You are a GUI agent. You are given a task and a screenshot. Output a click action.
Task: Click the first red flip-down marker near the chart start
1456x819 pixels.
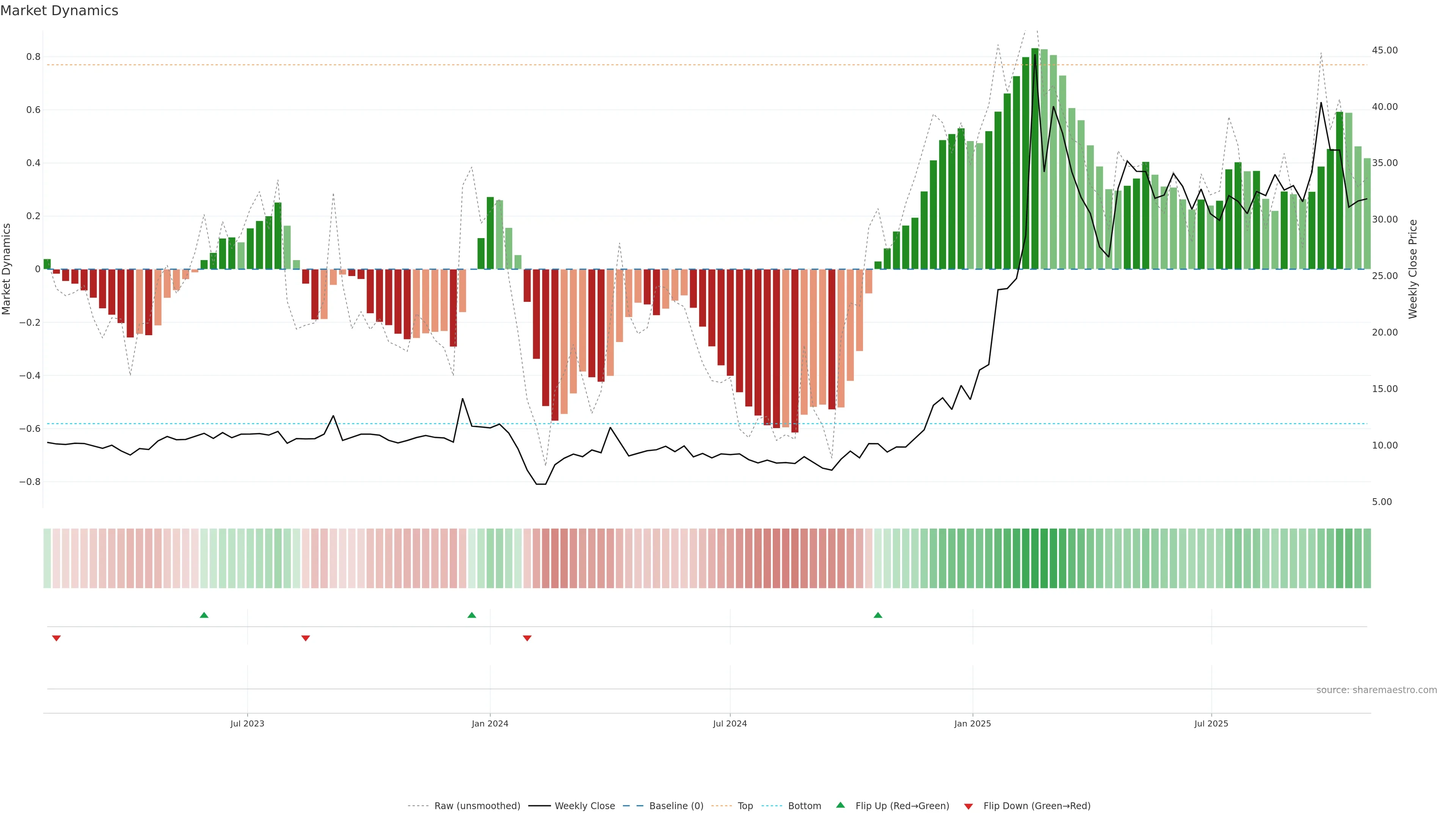[56, 638]
